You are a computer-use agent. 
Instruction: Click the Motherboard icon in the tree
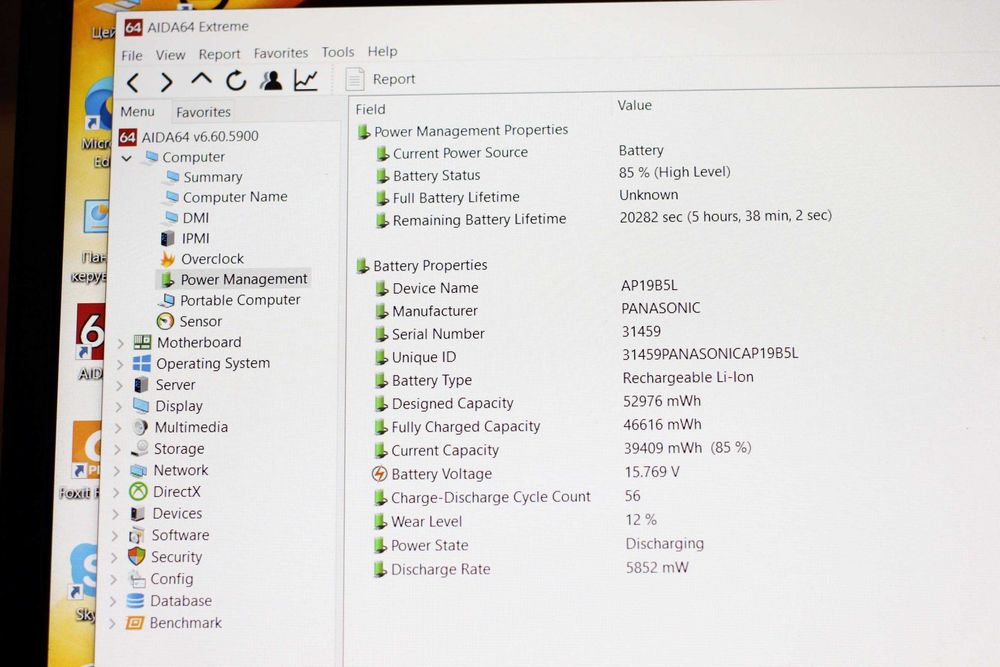coord(142,342)
